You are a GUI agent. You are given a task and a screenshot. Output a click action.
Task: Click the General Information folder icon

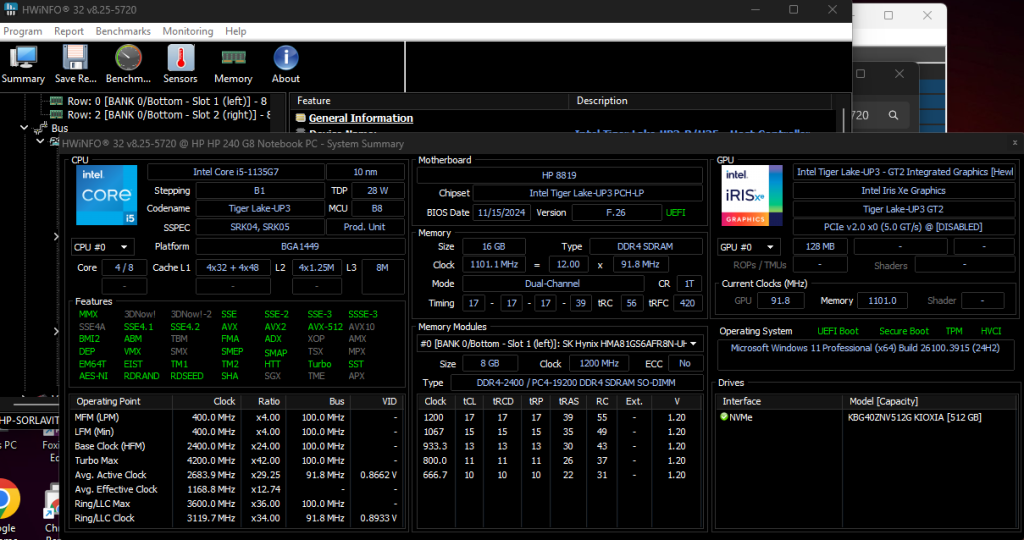point(300,118)
